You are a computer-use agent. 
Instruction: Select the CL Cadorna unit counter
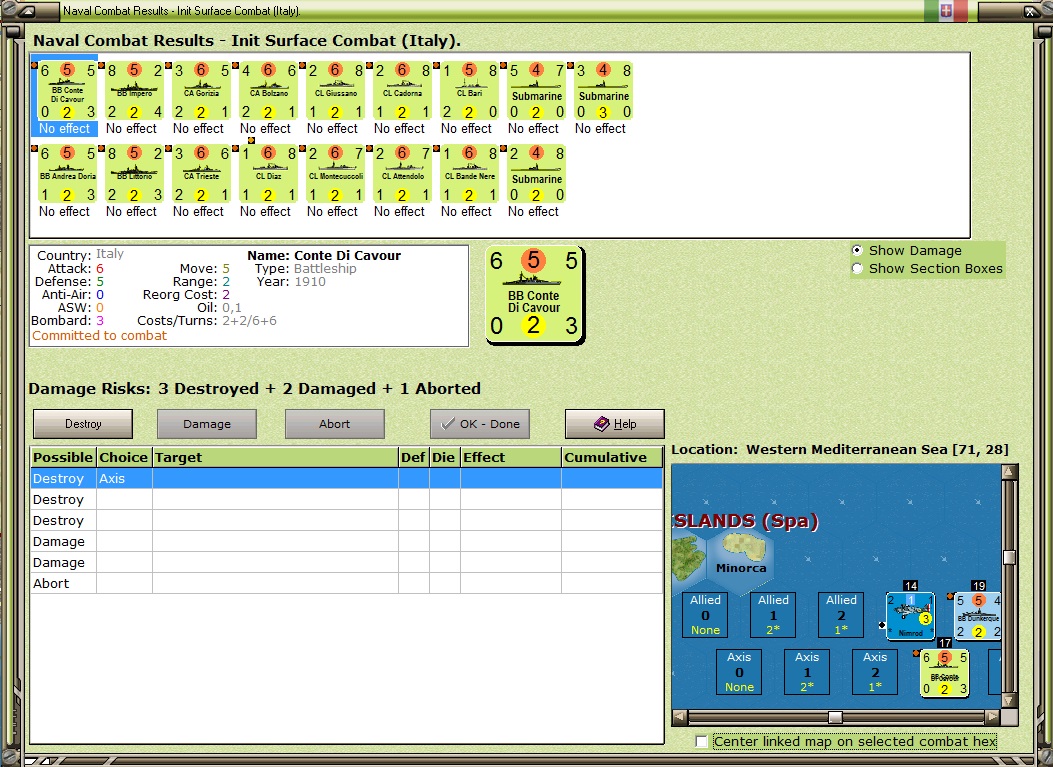402,91
